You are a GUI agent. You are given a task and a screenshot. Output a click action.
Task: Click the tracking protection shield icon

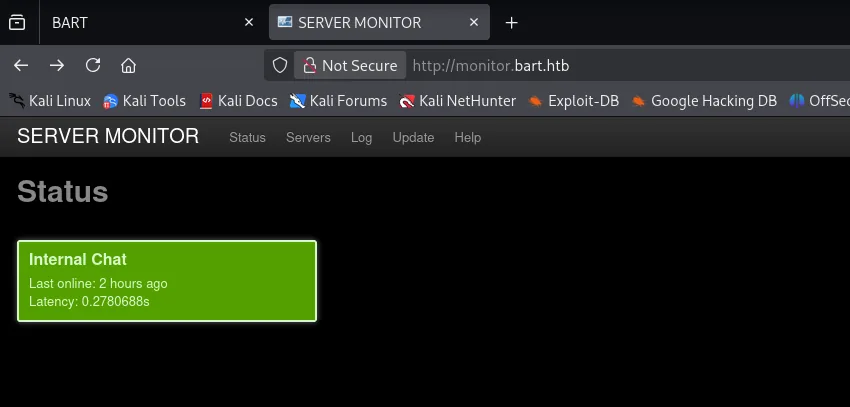tap(280, 66)
